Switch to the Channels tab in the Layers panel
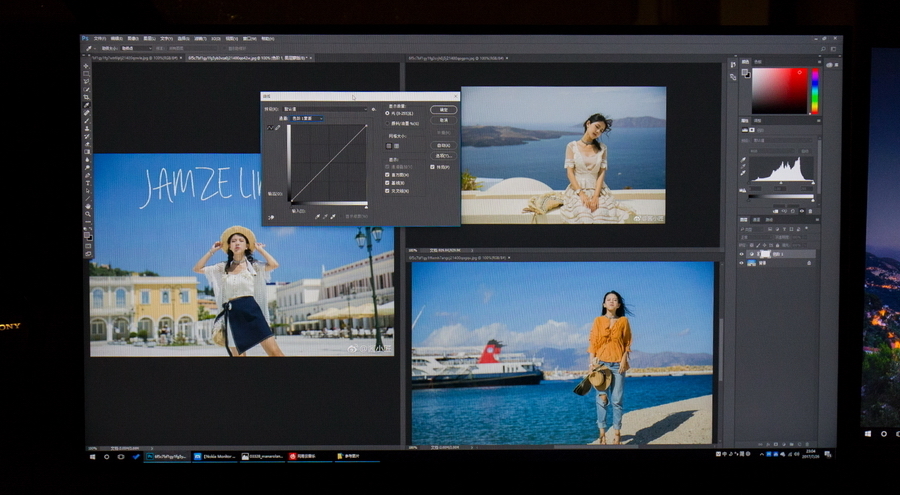The width and height of the screenshot is (900, 495). 757,219
